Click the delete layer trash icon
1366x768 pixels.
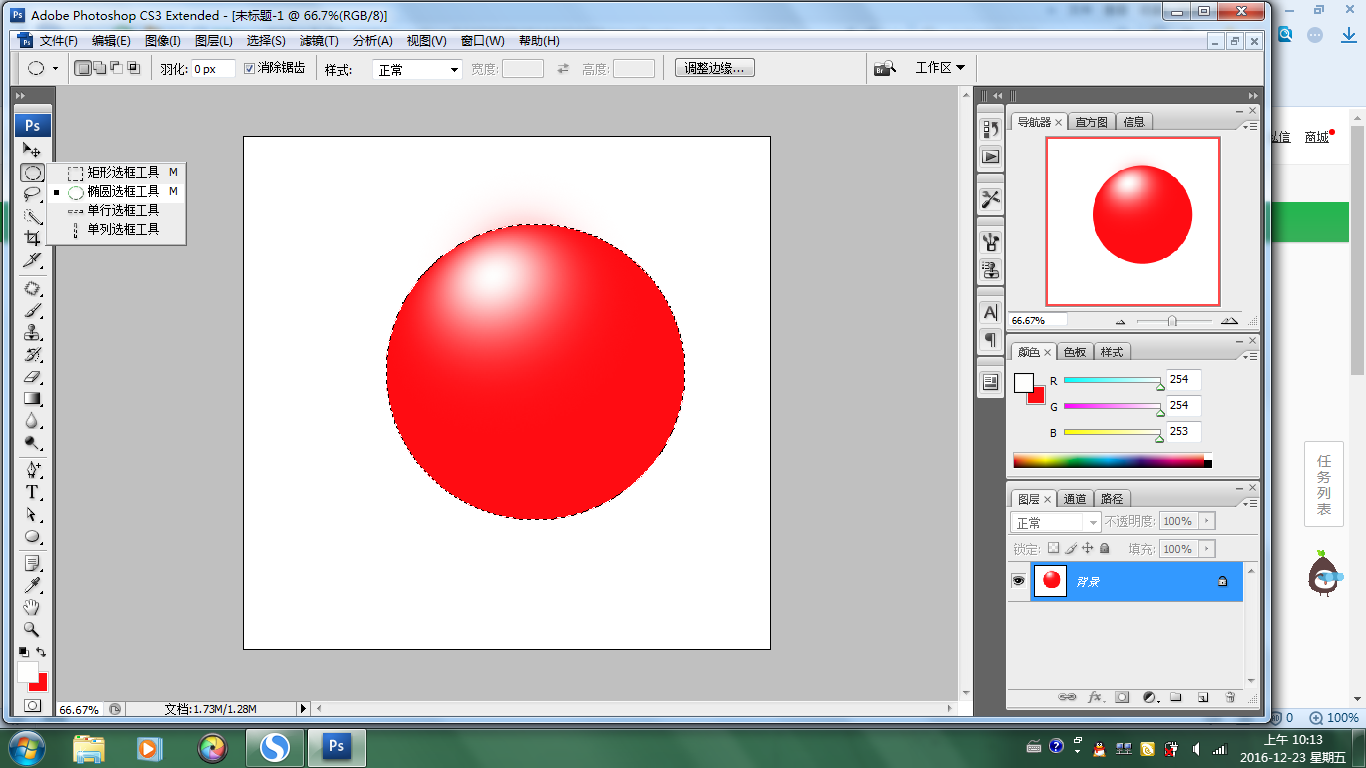pyautogui.click(x=1230, y=697)
